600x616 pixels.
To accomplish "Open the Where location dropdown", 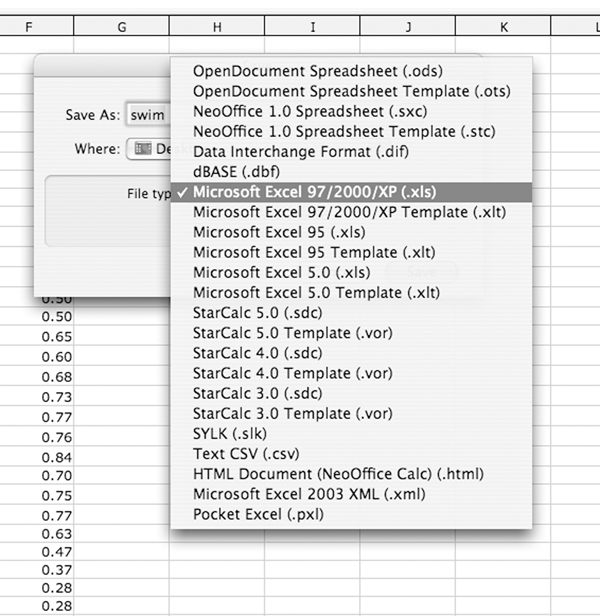I will coord(148,149).
